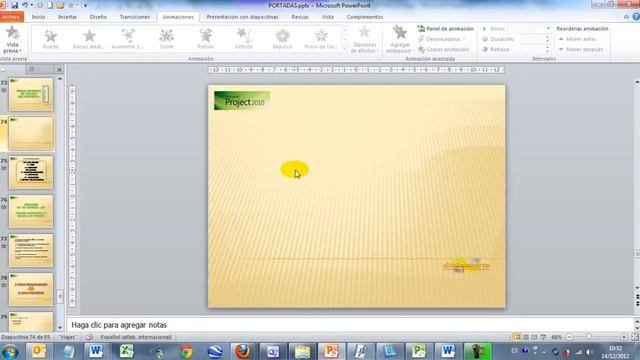The width and height of the screenshot is (640, 360).
Task: Open Presentación con diapositivas tab
Action: point(242,17)
